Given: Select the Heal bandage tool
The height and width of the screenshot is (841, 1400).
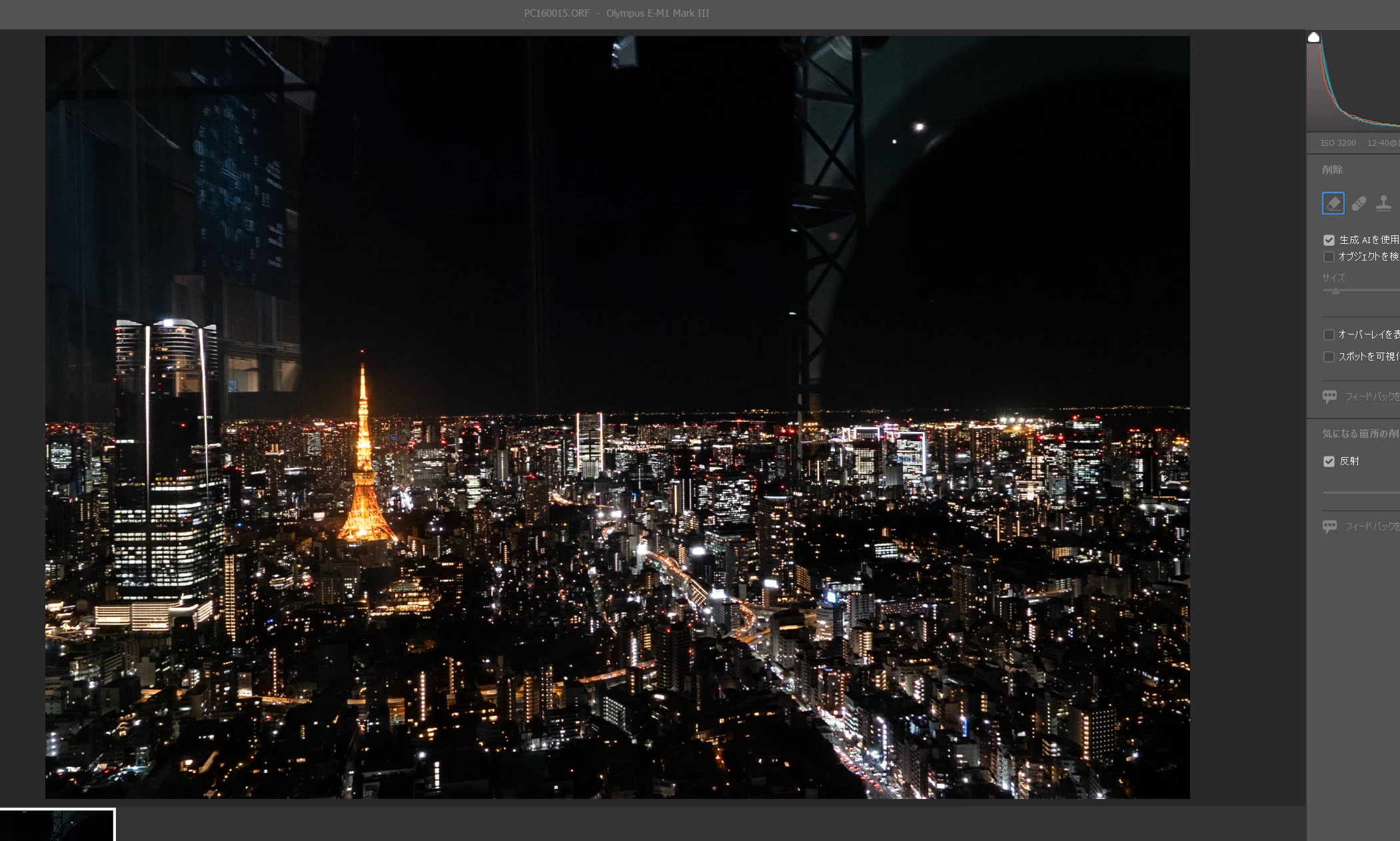Looking at the screenshot, I should point(1359,203).
